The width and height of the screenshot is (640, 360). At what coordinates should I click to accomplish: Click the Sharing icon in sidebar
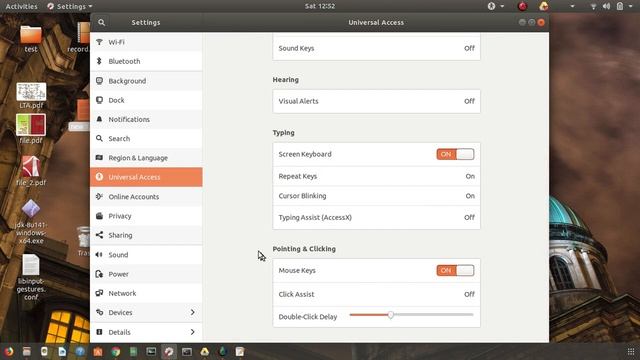pos(99,235)
